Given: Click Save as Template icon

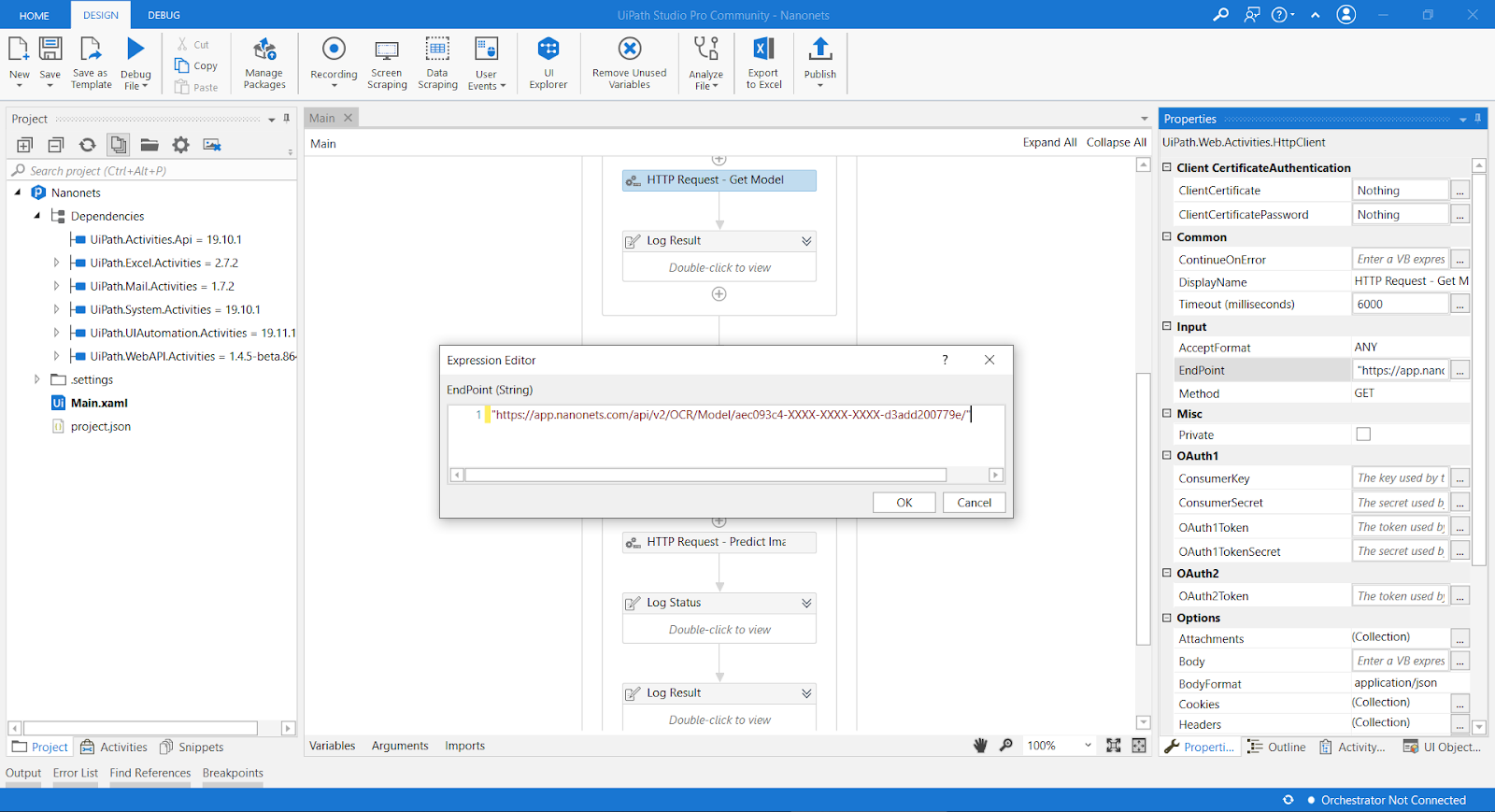Looking at the screenshot, I should tap(91, 50).
